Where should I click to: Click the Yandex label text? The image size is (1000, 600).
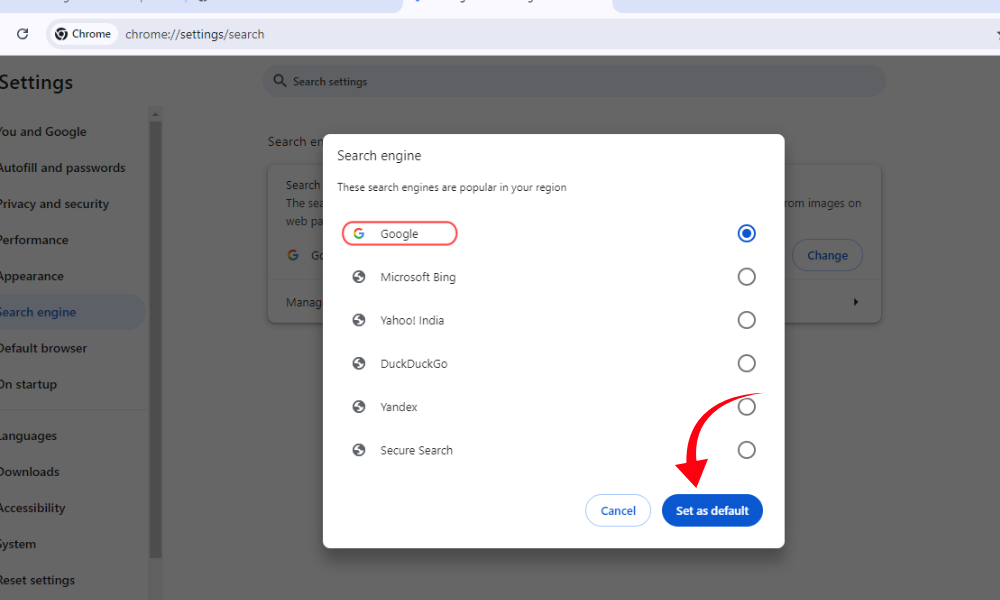[x=399, y=407]
